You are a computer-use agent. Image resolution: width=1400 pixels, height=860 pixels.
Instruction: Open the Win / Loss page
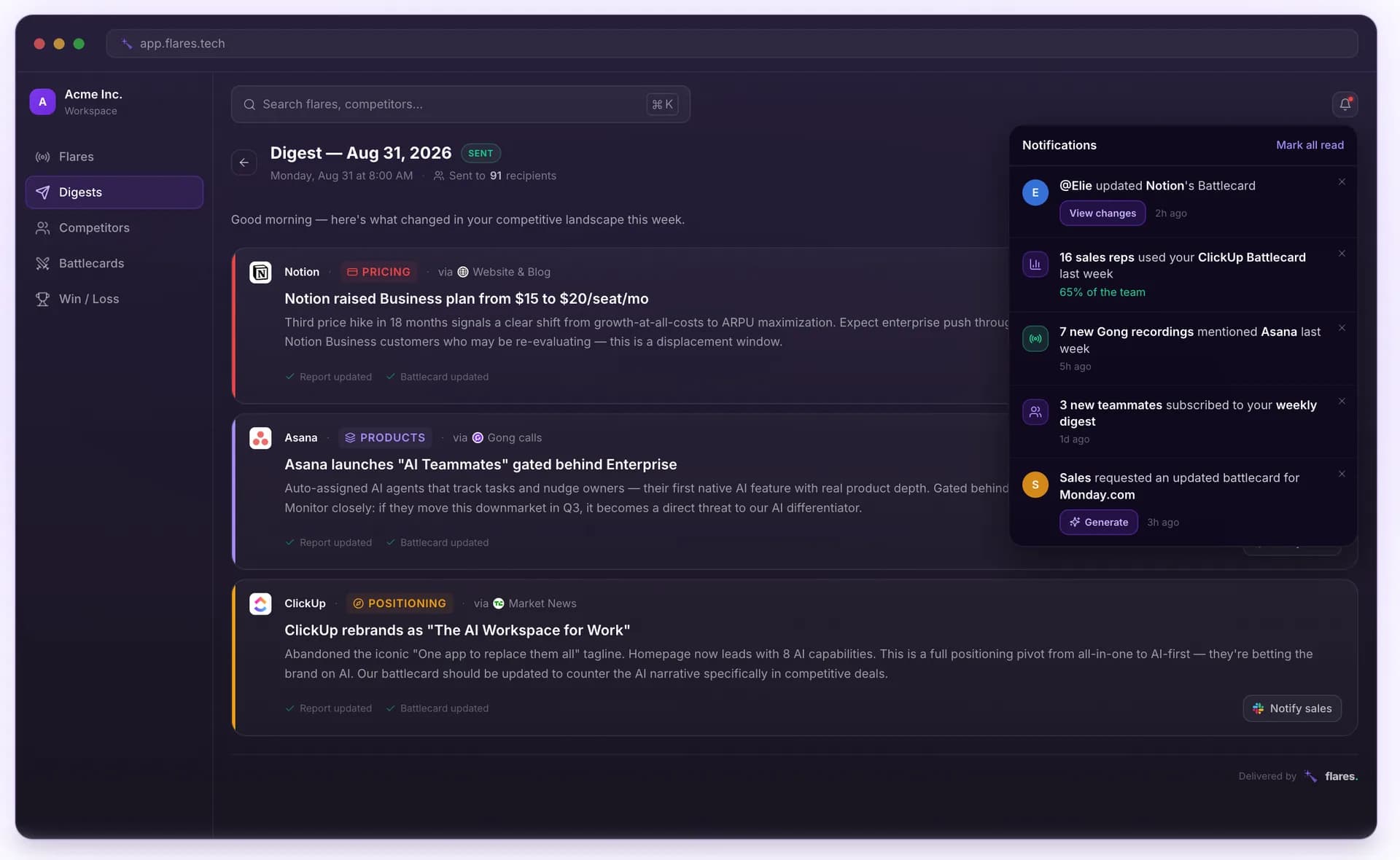point(114,299)
